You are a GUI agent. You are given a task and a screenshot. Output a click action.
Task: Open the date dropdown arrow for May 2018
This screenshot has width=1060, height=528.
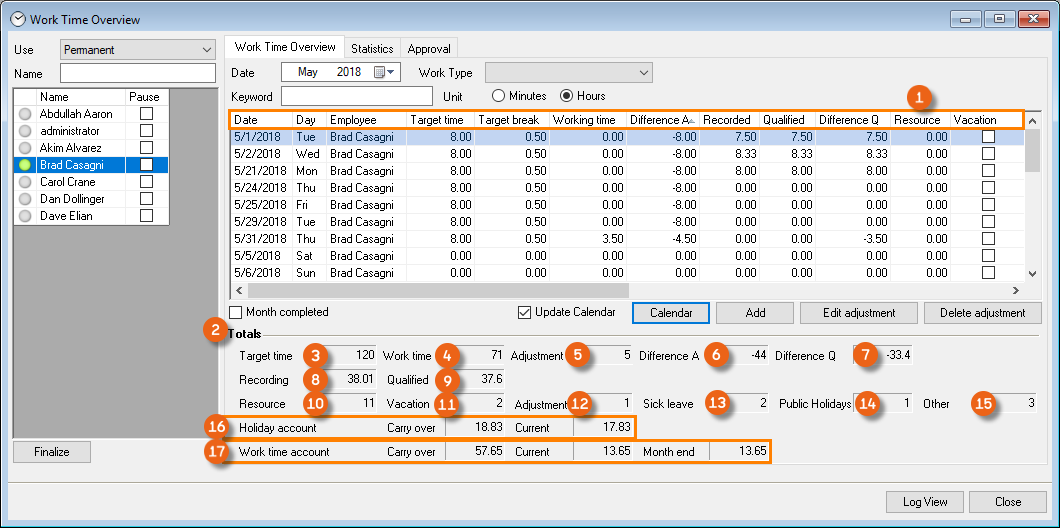(392, 72)
